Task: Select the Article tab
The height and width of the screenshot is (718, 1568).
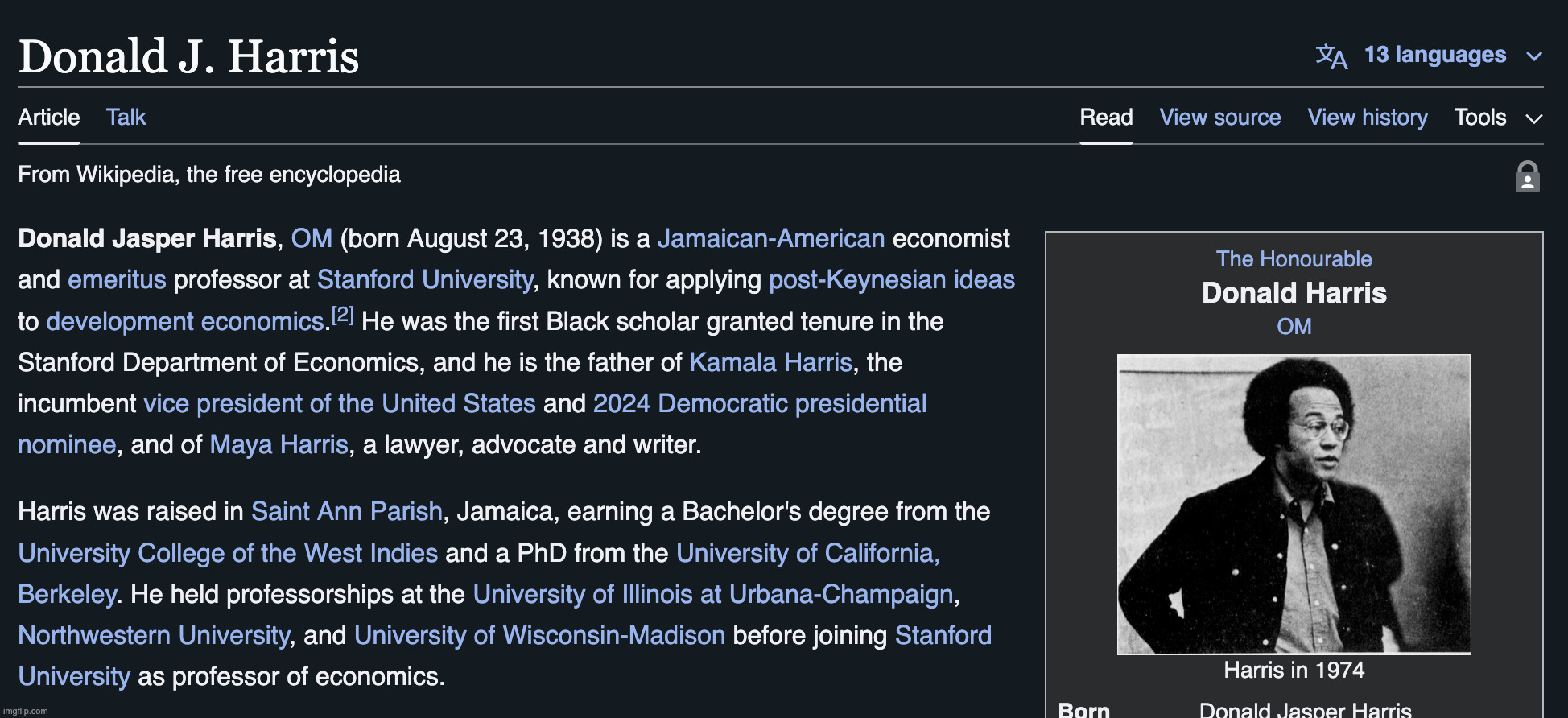Action: 49,118
